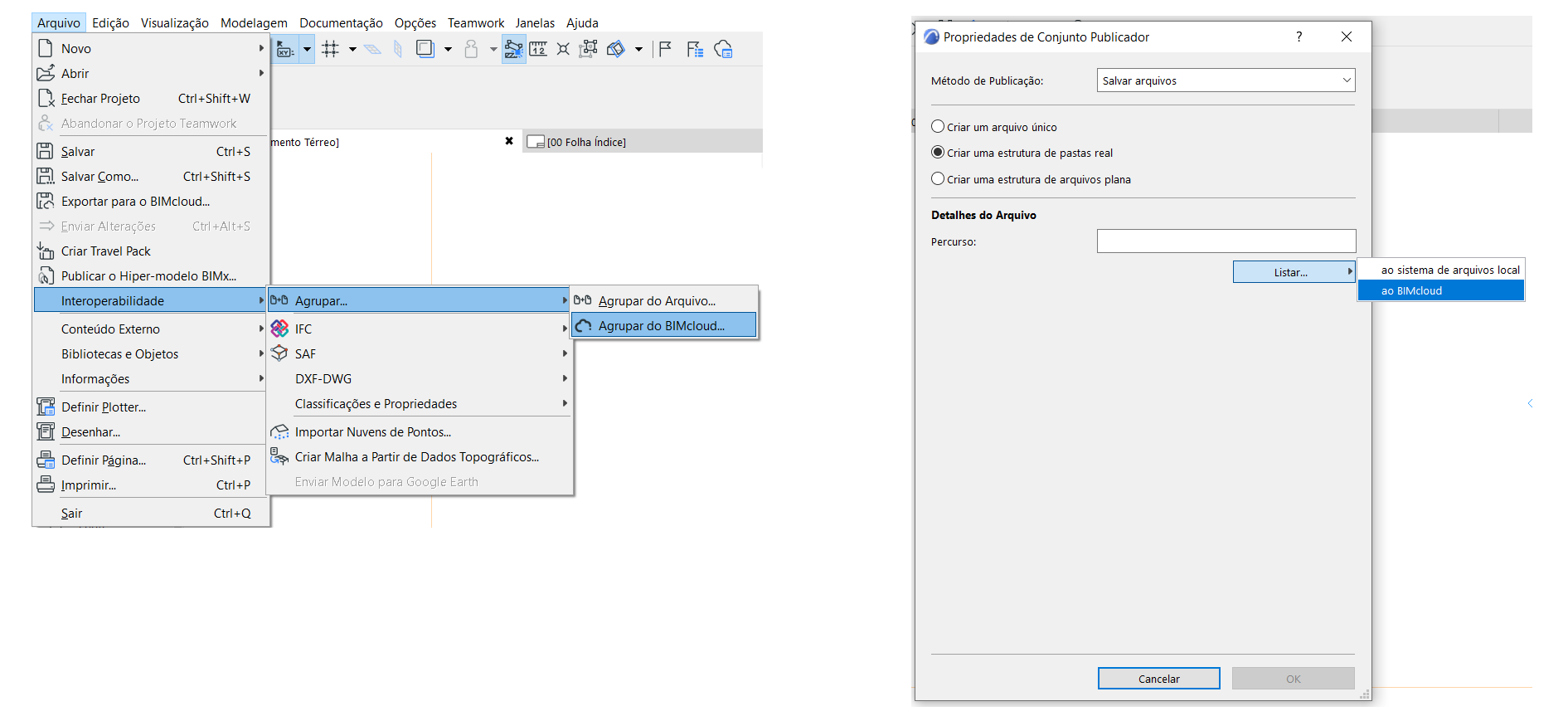Choose 'Criar uma estrutura de arquivos plana'

tap(938, 179)
